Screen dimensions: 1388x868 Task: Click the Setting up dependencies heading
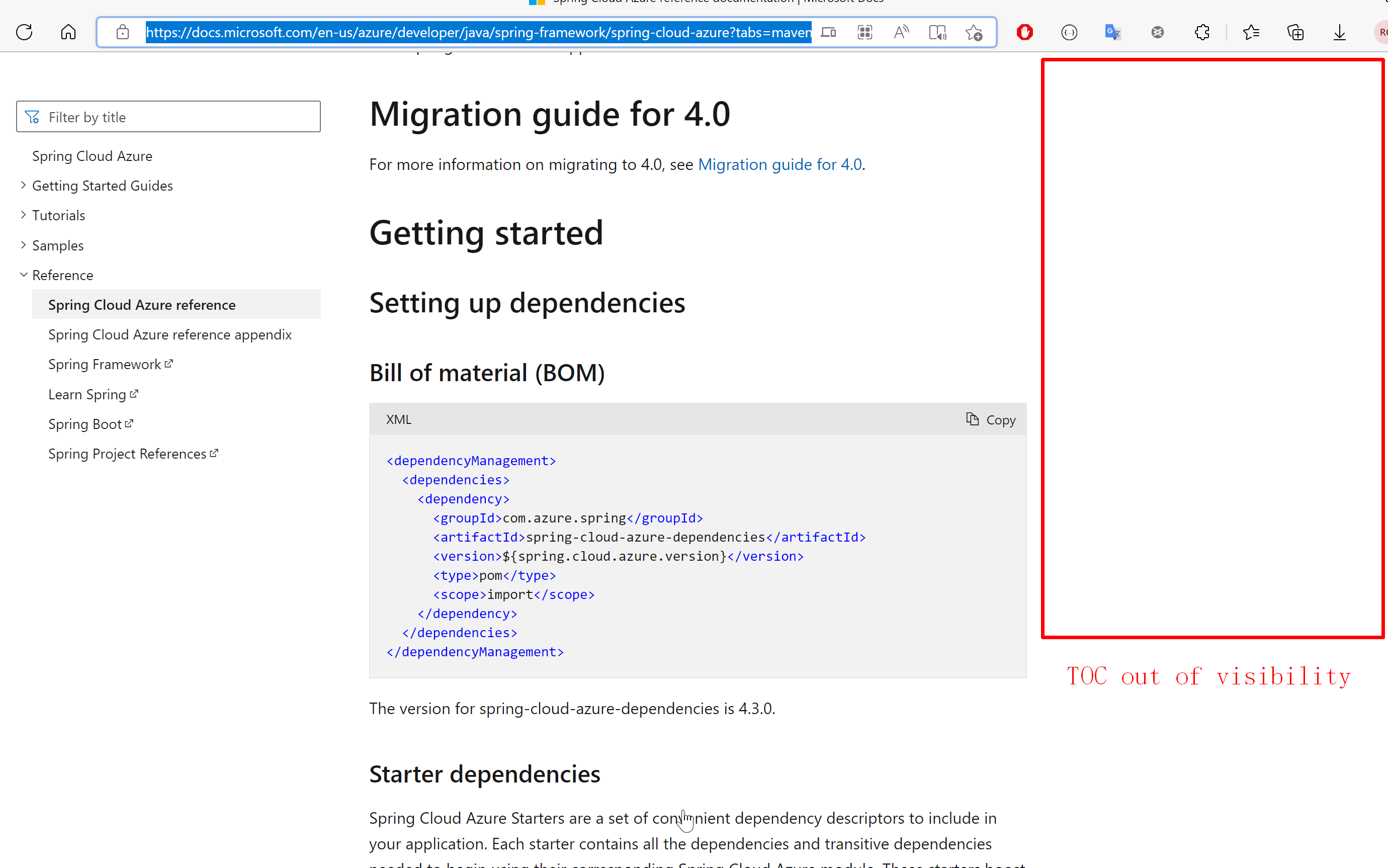click(527, 303)
